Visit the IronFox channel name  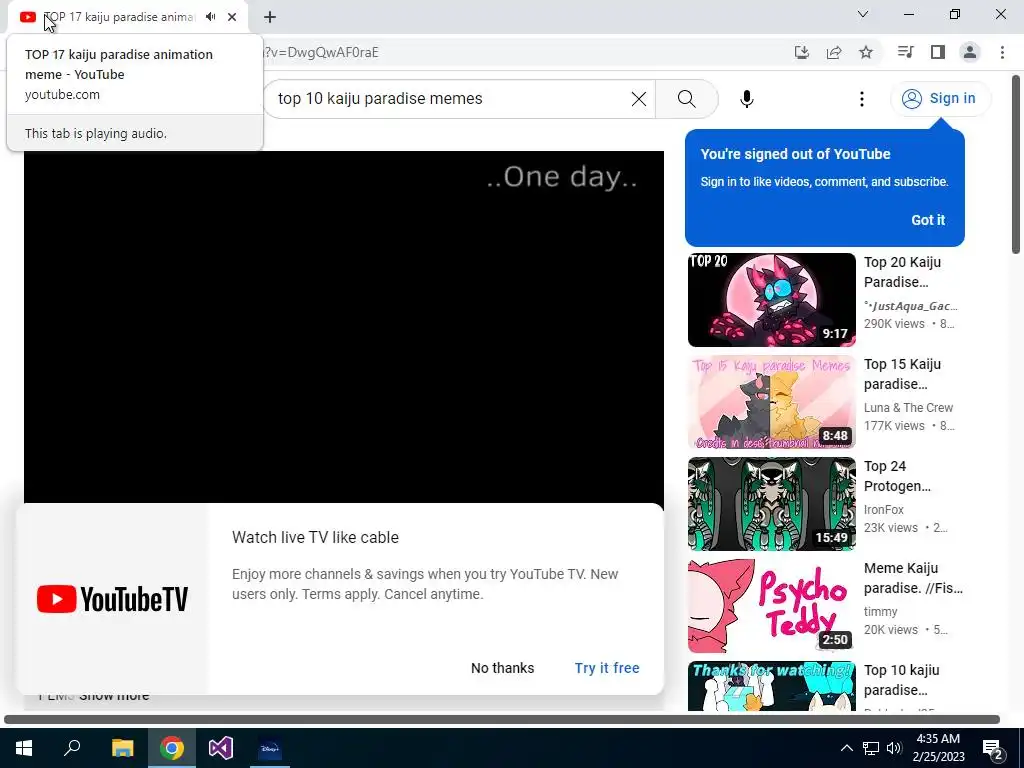pyautogui.click(x=884, y=509)
